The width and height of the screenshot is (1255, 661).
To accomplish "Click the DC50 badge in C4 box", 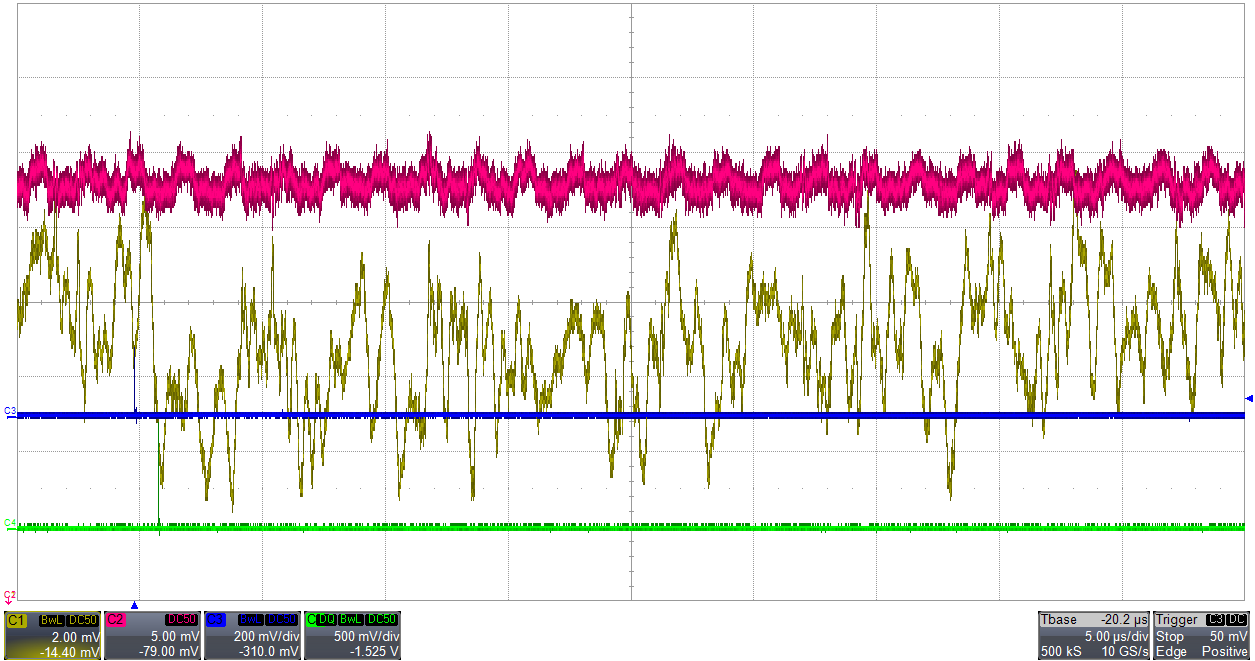I will pos(382,619).
